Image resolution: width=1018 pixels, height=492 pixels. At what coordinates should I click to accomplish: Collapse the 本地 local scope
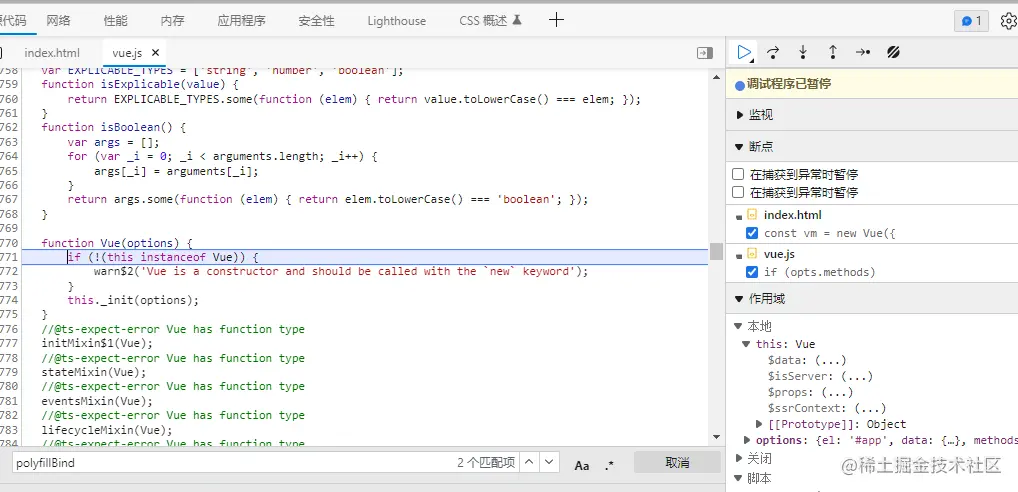point(738,326)
